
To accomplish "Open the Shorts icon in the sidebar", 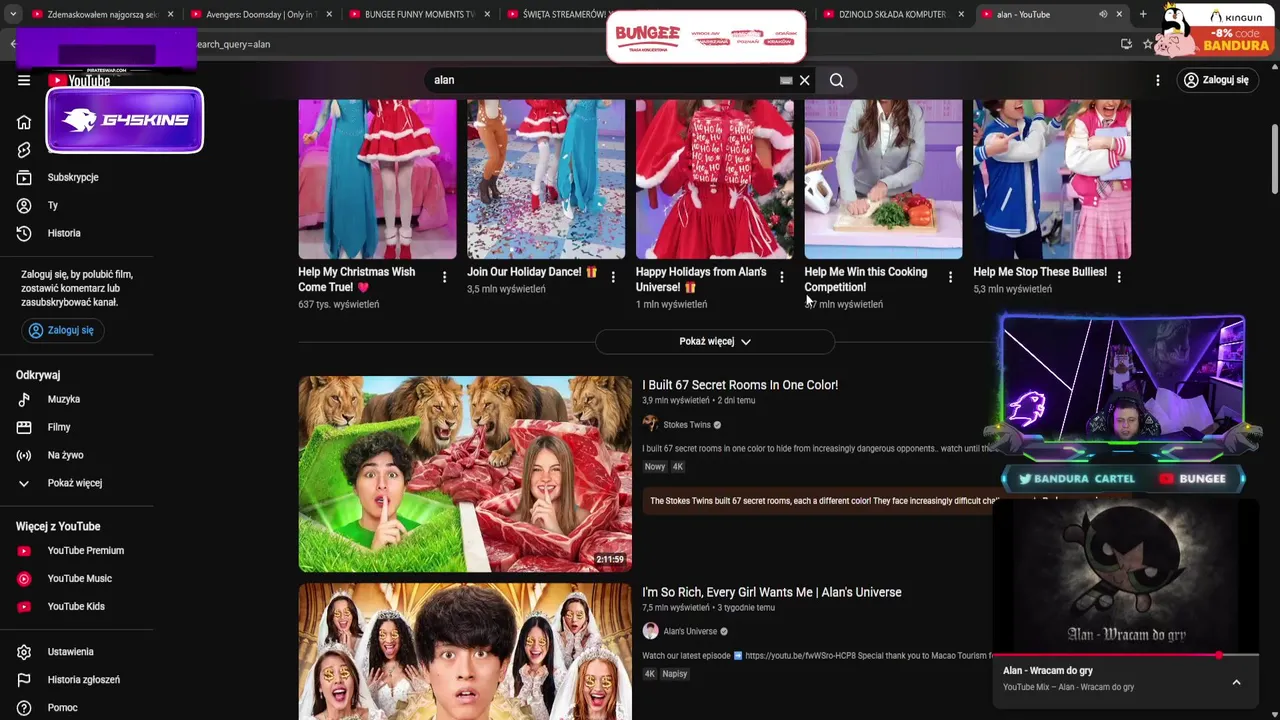I will pos(24,150).
